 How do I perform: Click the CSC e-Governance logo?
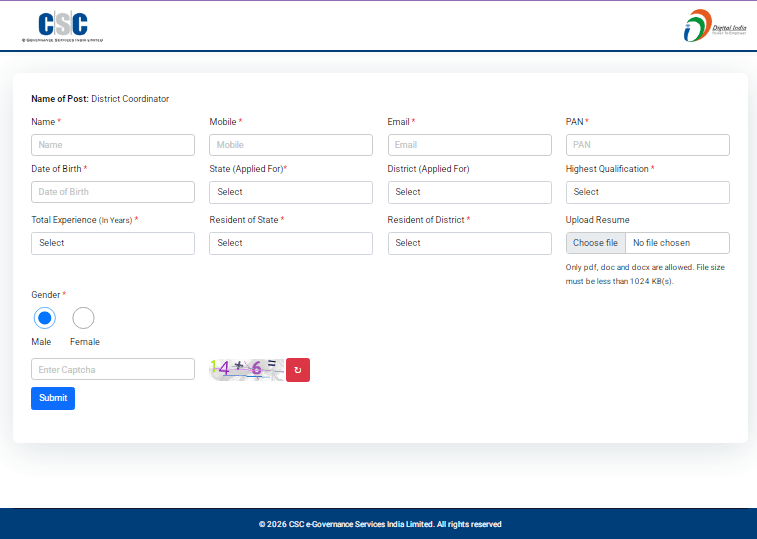click(62, 26)
